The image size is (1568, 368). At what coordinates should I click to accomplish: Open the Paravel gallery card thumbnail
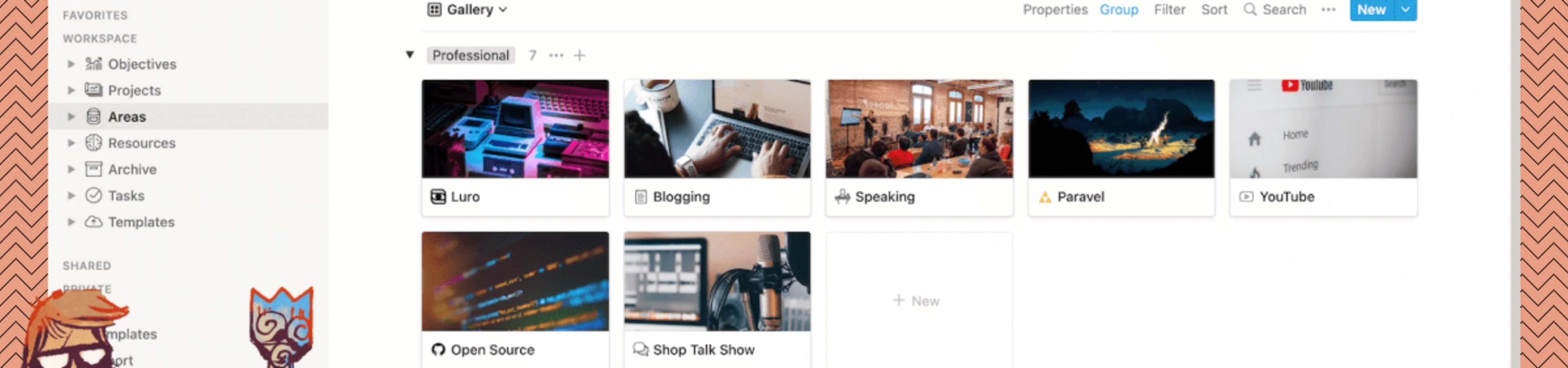click(x=1121, y=128)
